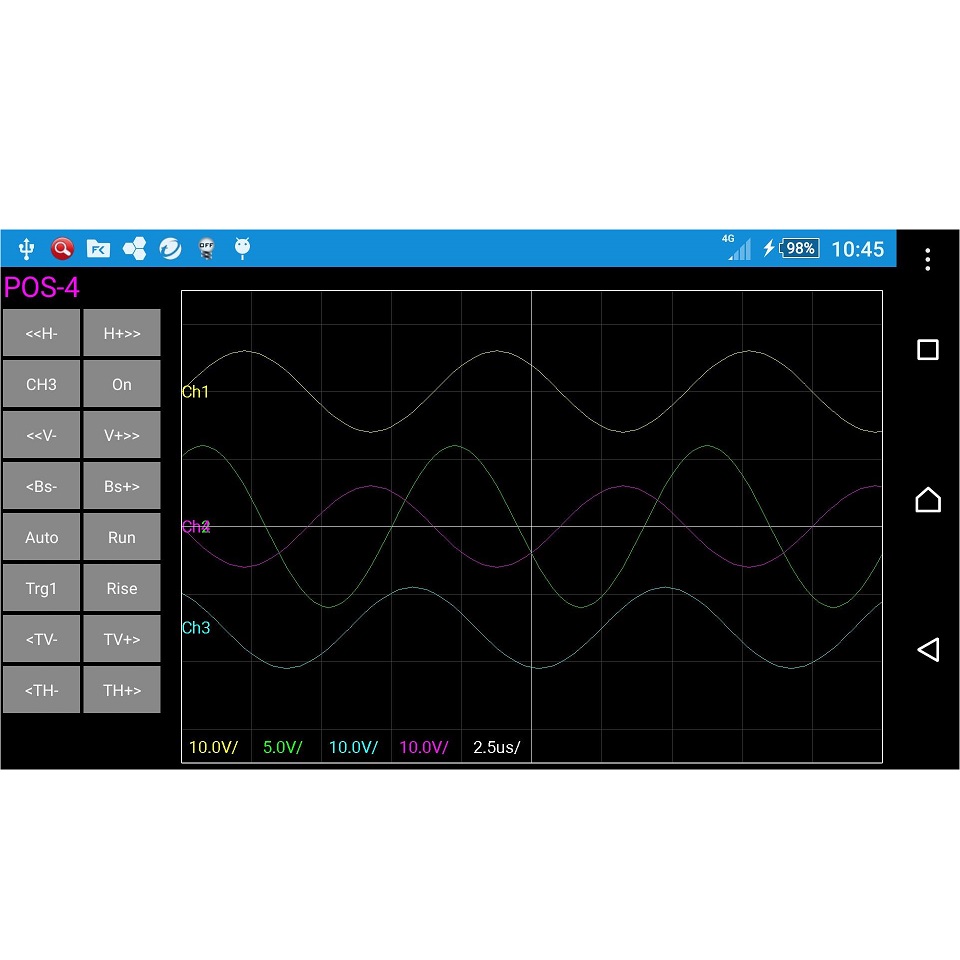
Task: Change the Trg1 trigger source
Action: [x=41, y=588]
